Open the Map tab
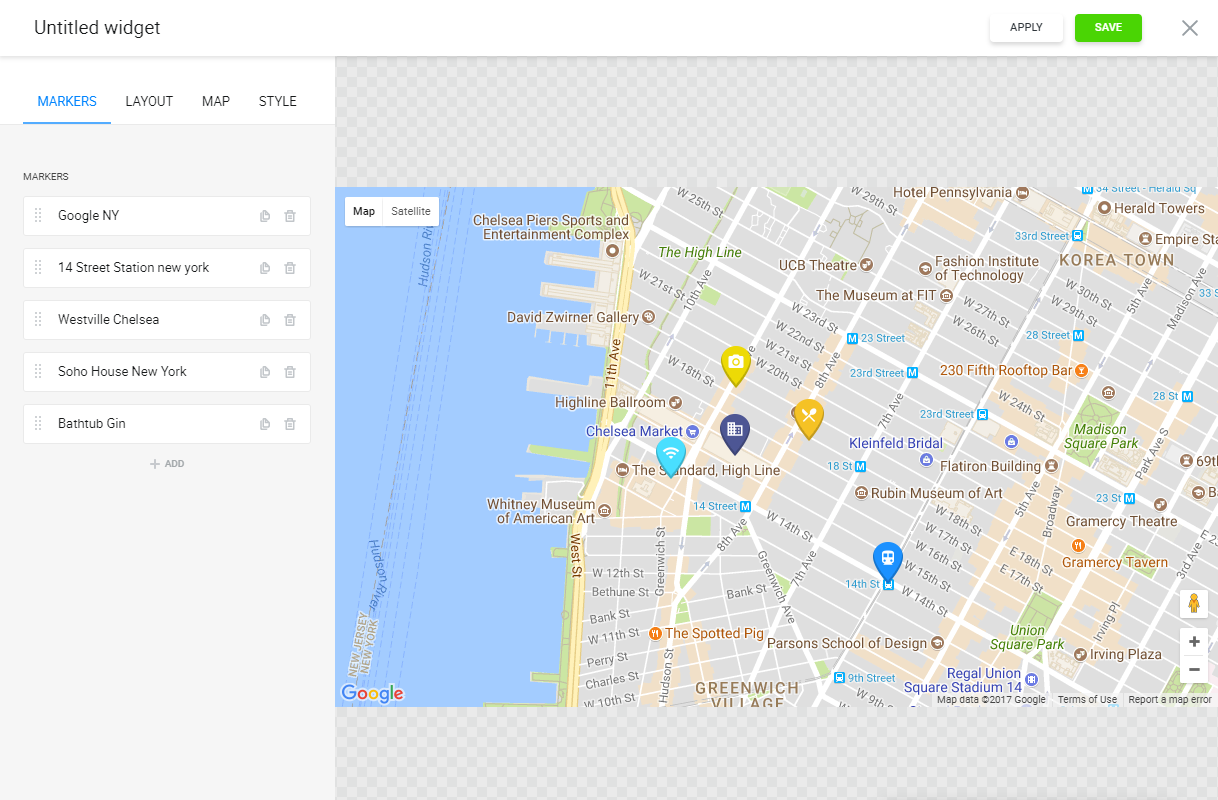This screenshot has width=1218, height=800. (216, 101)
